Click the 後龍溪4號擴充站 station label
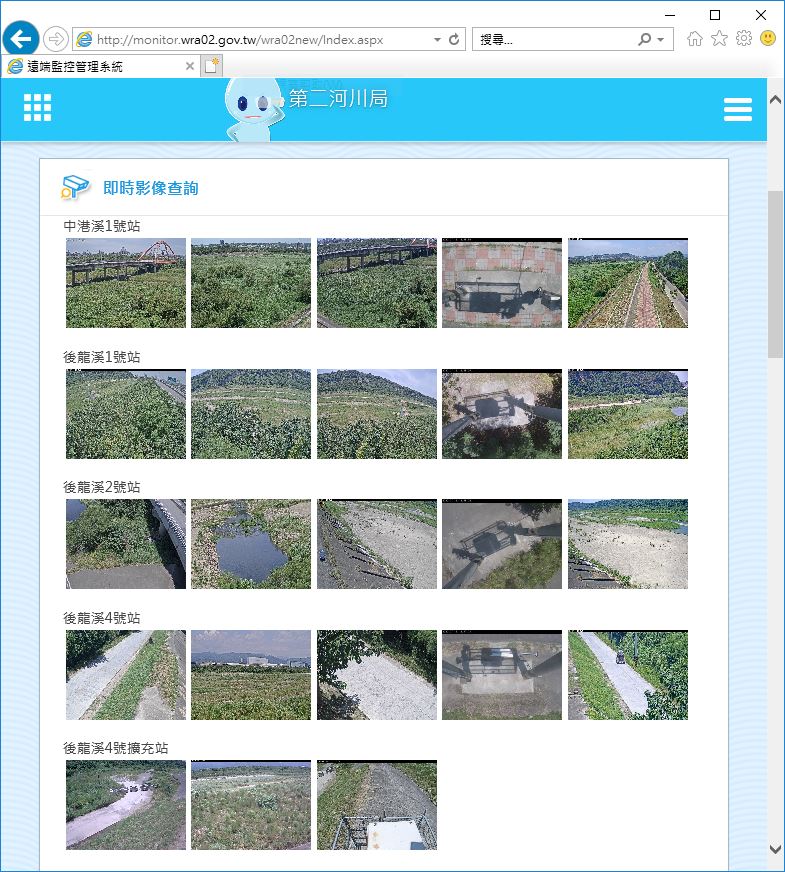 (x=116, y=748)
